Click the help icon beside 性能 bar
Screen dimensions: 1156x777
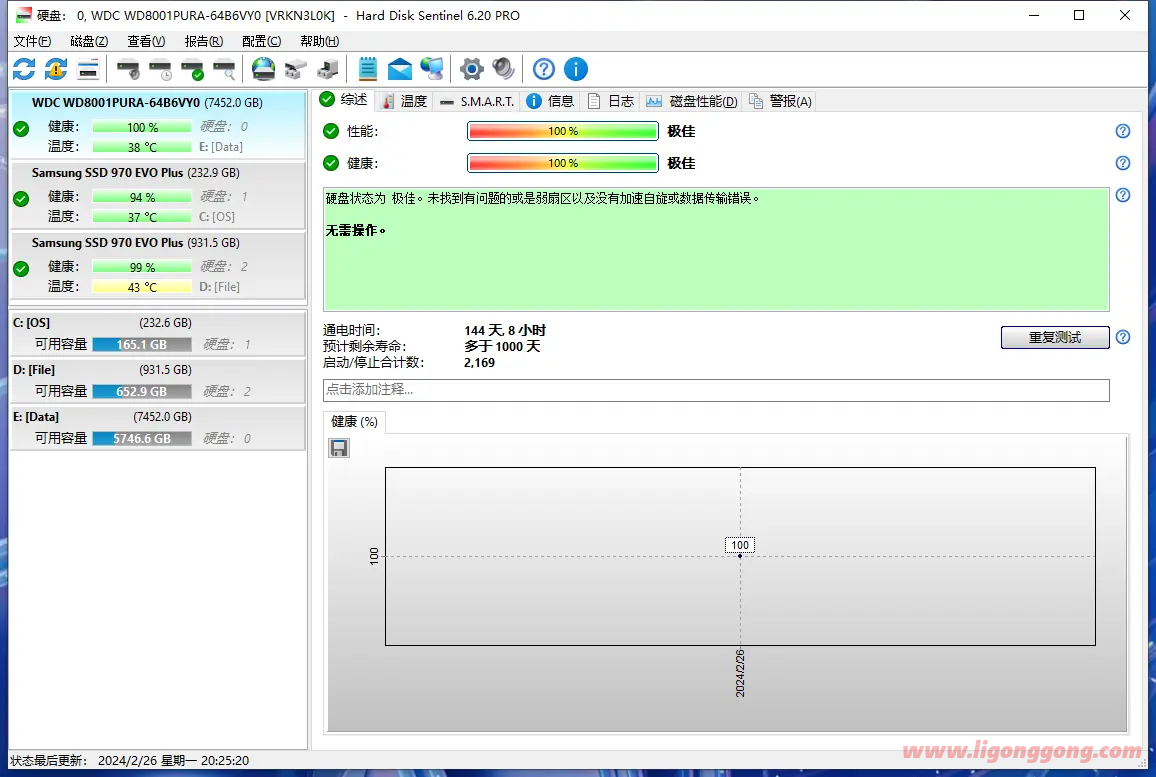[1123, 131]
